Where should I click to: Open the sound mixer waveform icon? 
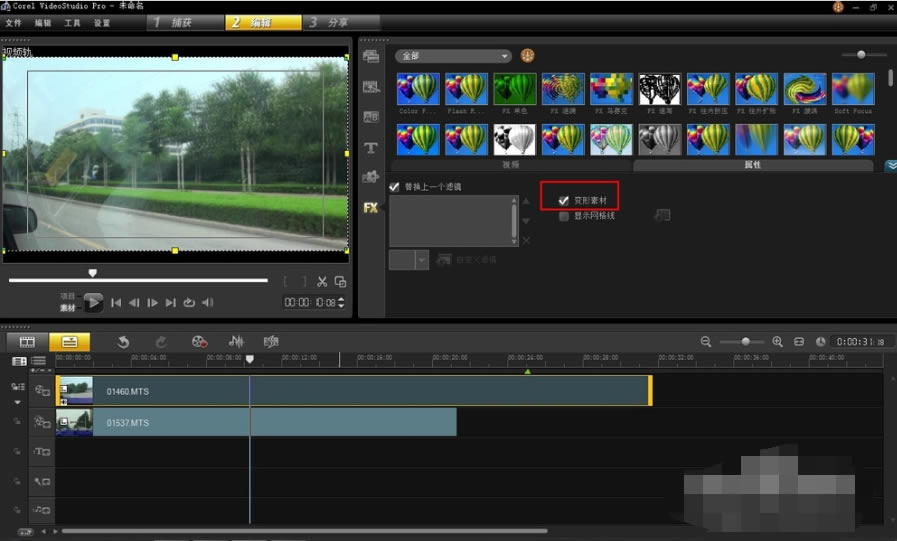pos(236,342)
